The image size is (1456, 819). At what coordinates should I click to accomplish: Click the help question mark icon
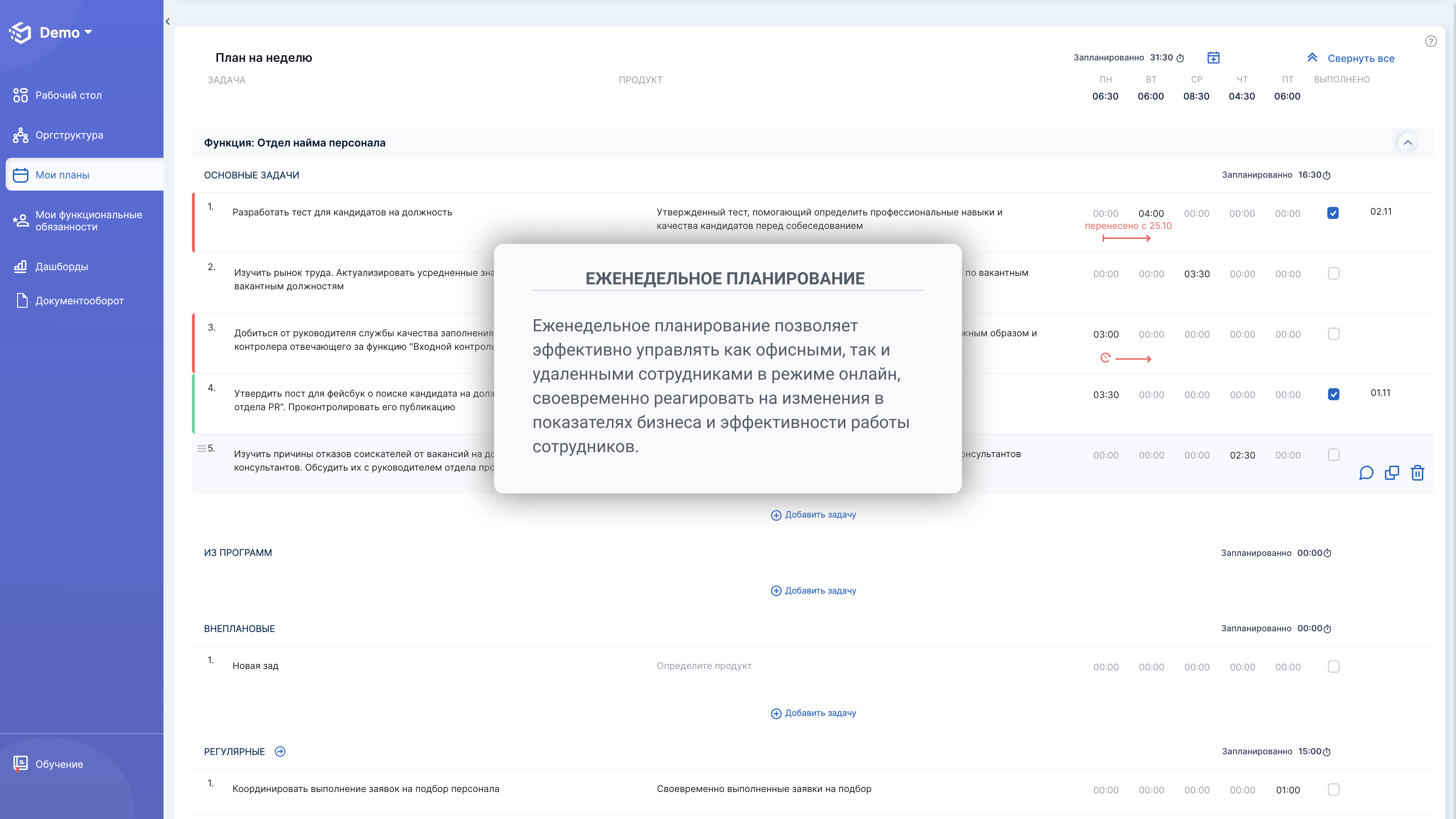point(1430,41)
